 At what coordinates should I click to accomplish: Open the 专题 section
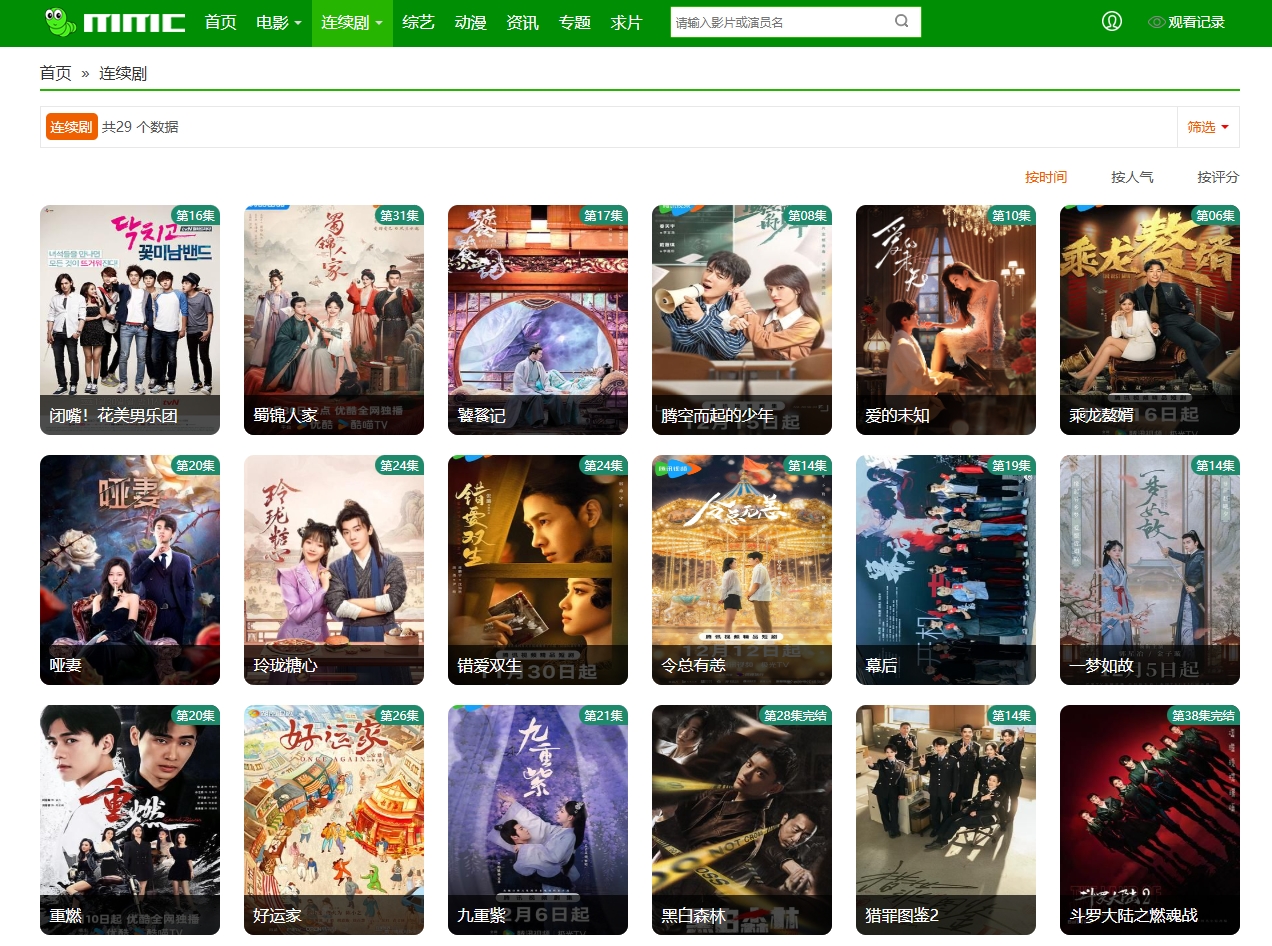[x=575, y=22]
